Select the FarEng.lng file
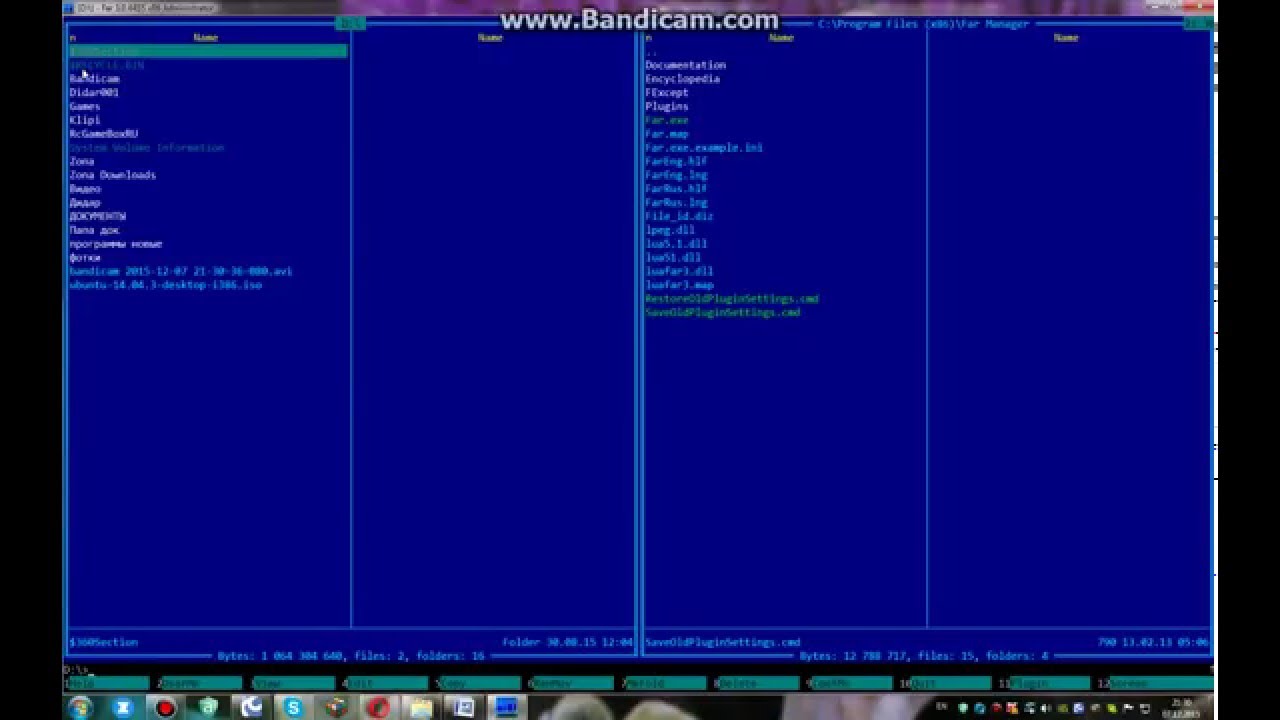1280x720 pixels. click(x=676, y=175)
